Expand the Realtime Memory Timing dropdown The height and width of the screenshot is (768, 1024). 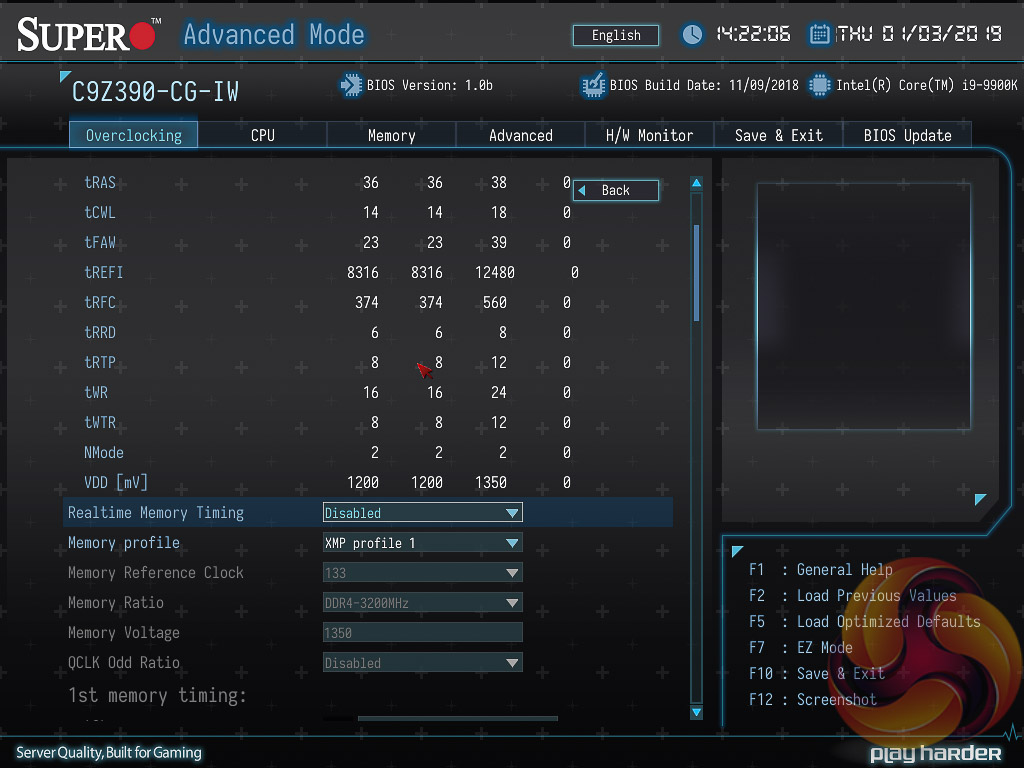[x=423, y=513]
